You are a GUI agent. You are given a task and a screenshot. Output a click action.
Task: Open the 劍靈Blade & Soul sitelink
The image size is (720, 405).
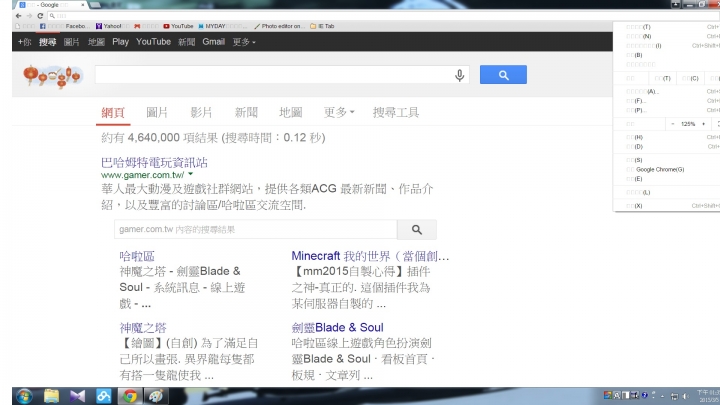click(338, 327)
